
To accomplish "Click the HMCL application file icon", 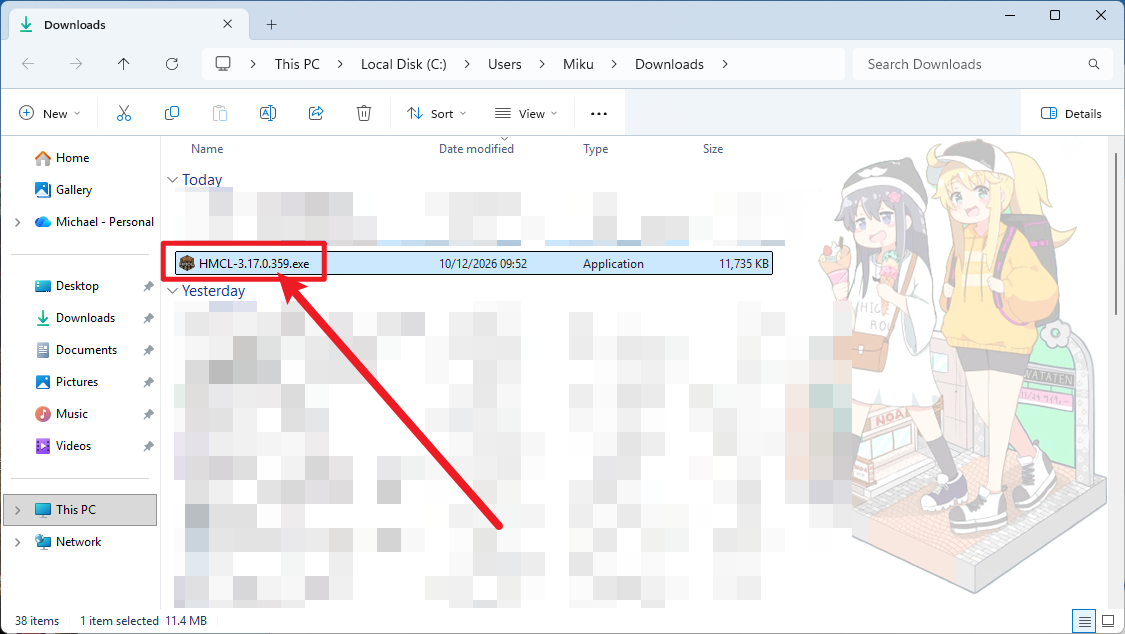I will (x=187, y=263).
